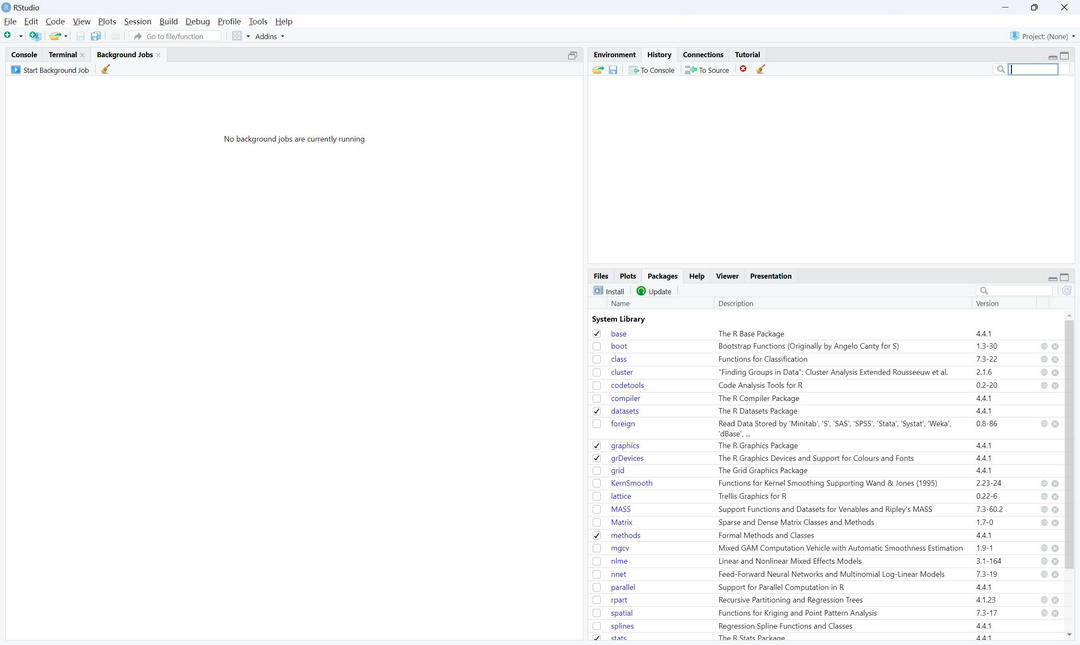Clear all history entries with the broom icon
Screen dimensions: 1080x645
coord(761,69)
